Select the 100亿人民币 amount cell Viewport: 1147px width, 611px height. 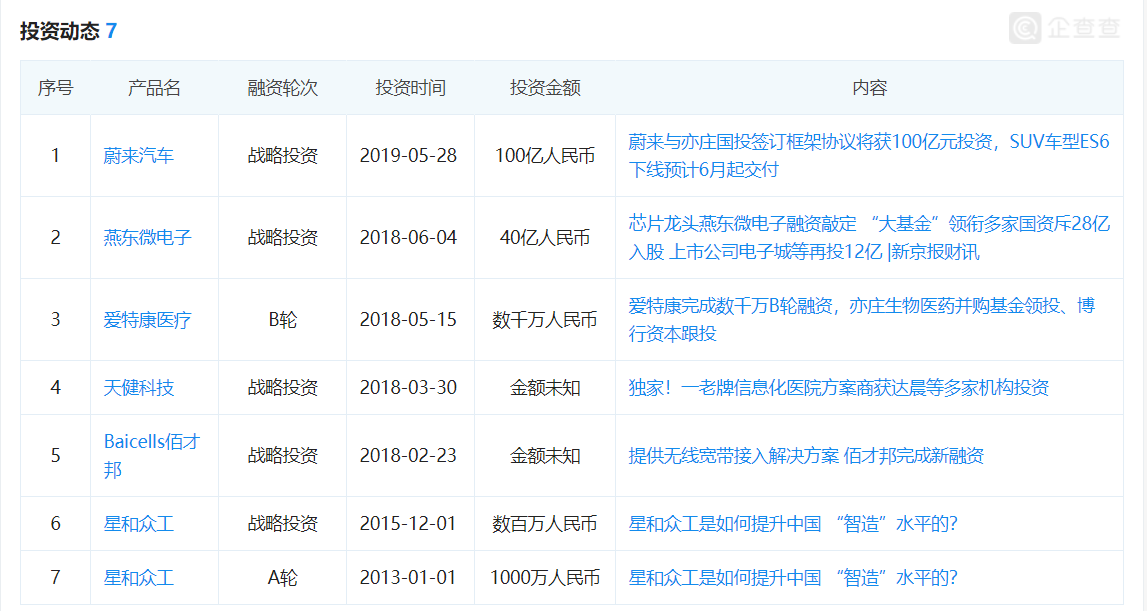(545, 156)
